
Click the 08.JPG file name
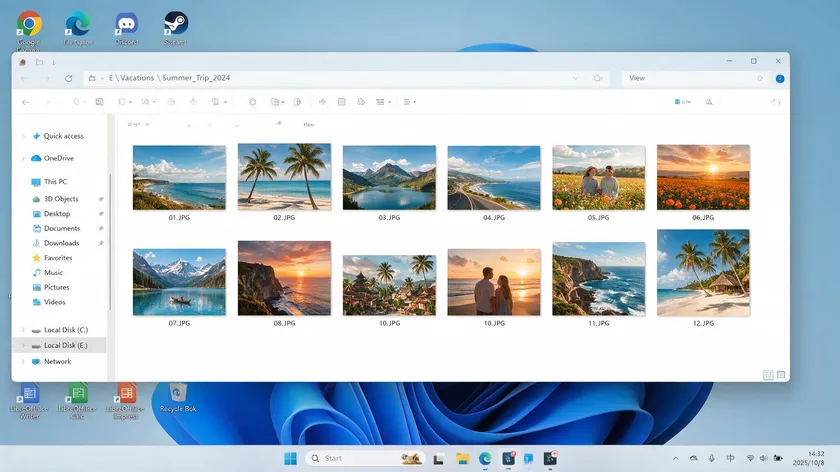pos(284,323)
